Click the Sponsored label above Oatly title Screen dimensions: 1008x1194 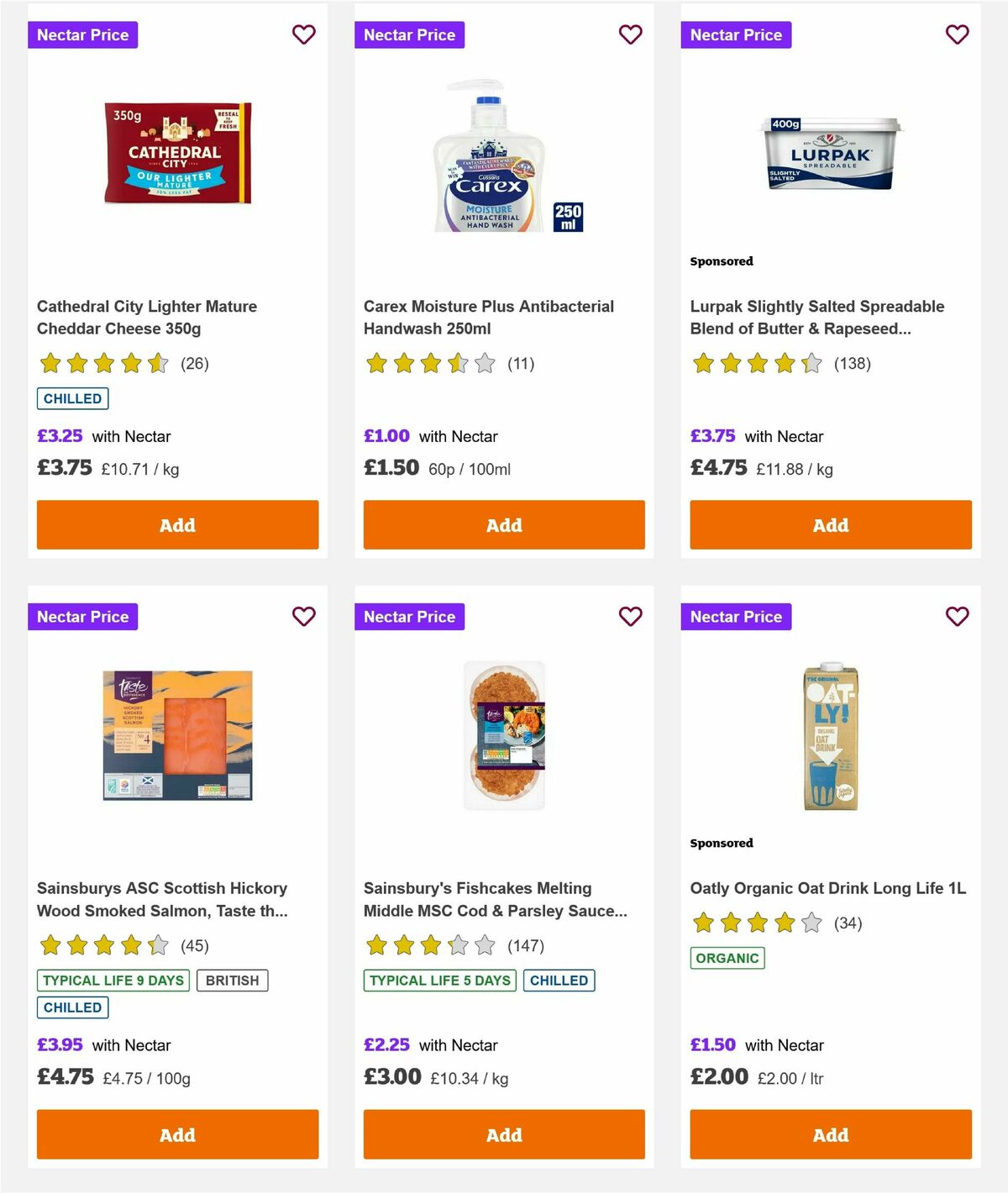pos(721,843)
